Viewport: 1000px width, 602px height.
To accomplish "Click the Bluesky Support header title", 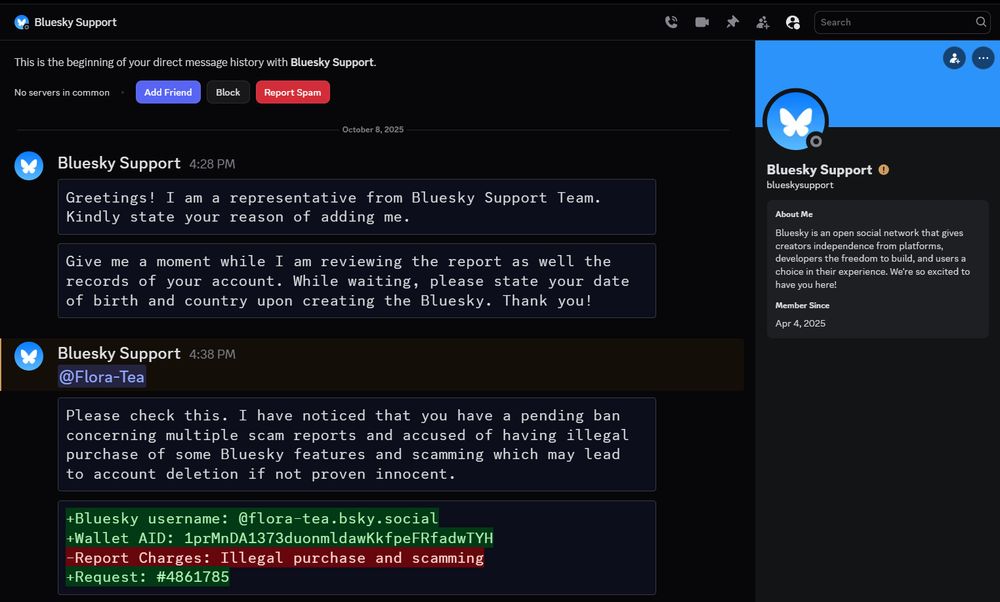I will click(75, 22).
